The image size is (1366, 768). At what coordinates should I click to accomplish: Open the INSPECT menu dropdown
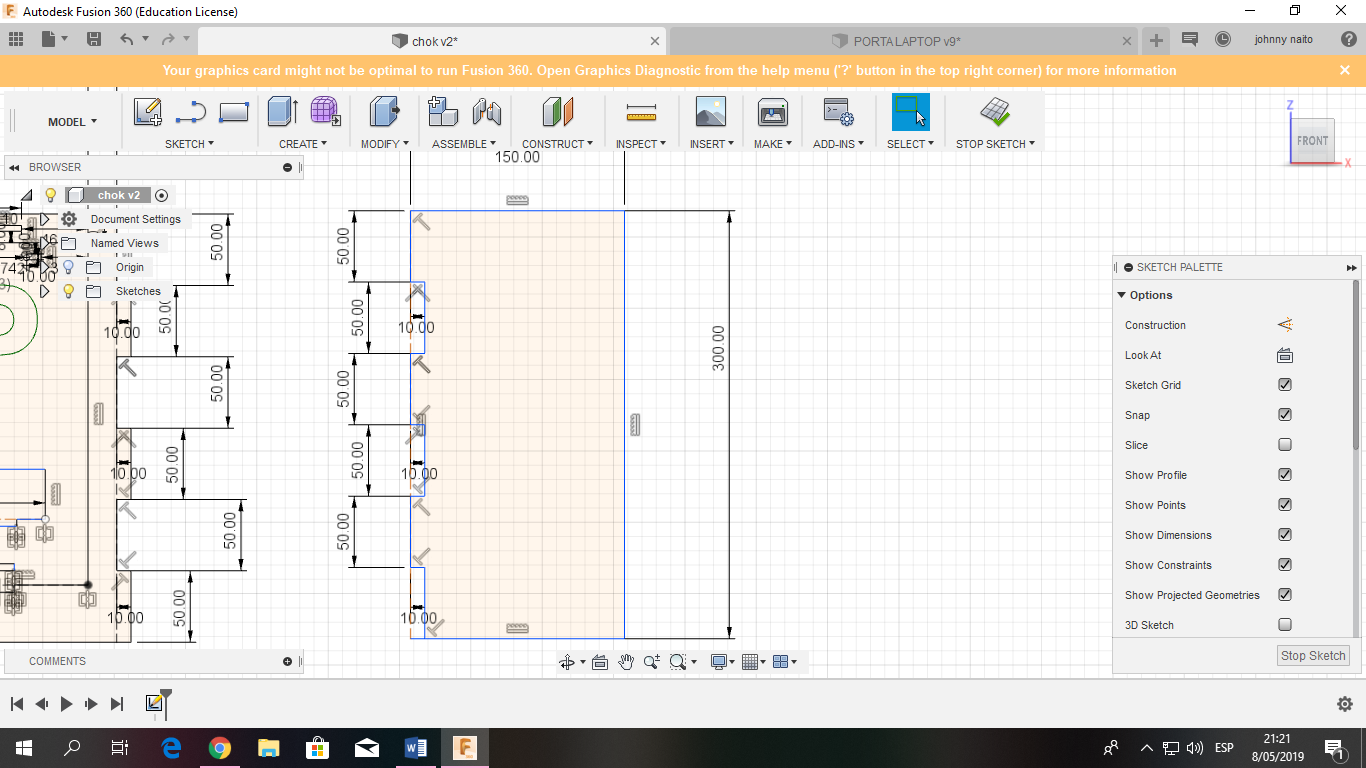pos(641,144)
